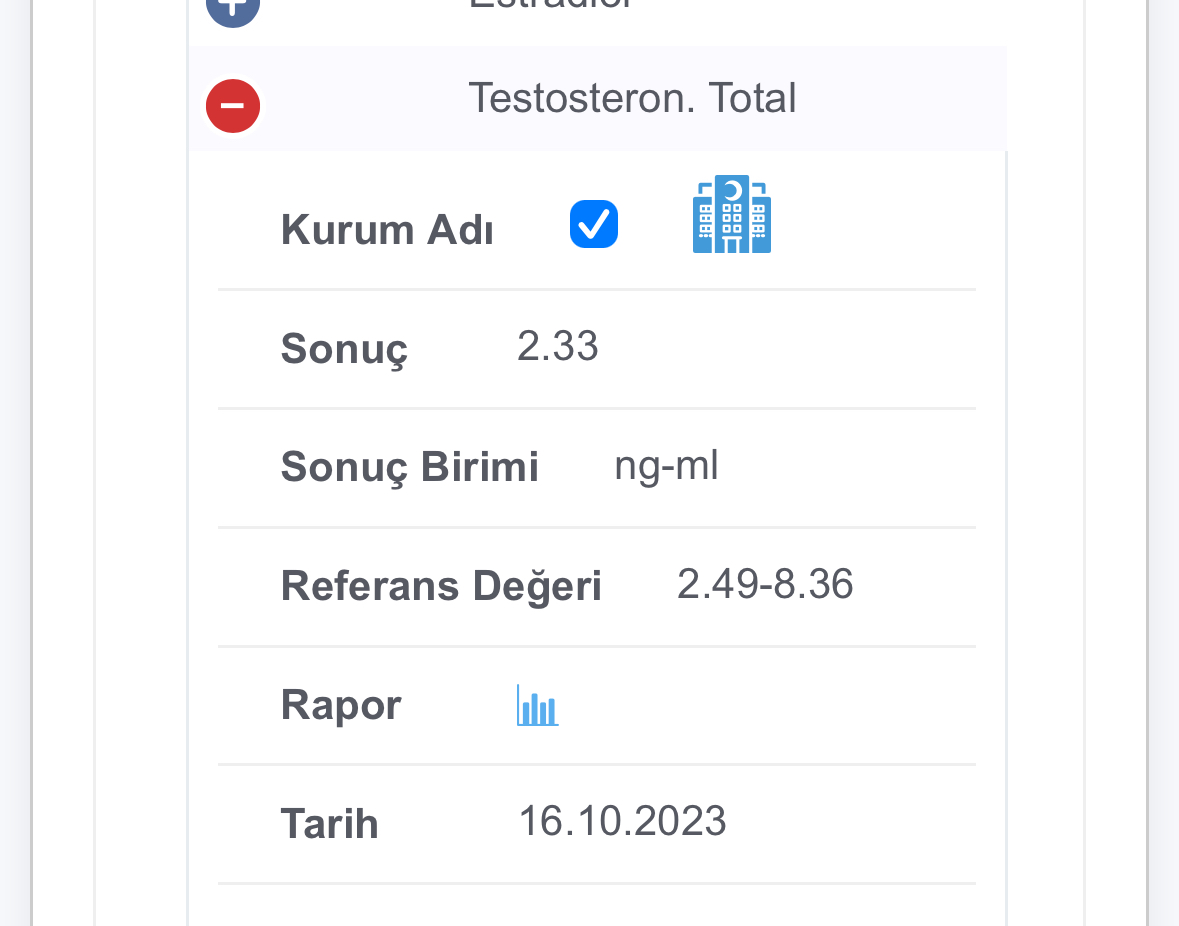The image size is (1179, 926).
Task: Uncheck the Kurum Adı checkbox
Action: (x=594, y=224)
